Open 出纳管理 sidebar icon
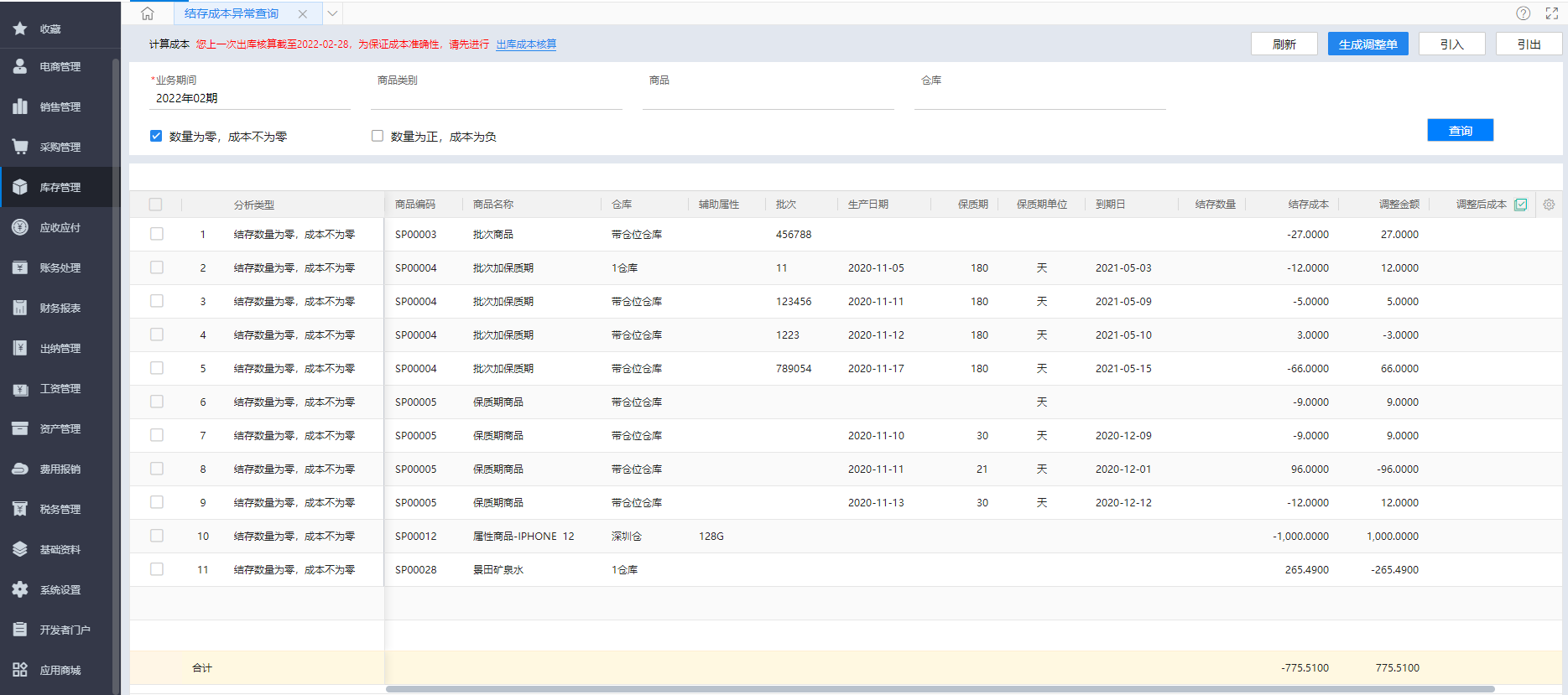 [20, 348]
